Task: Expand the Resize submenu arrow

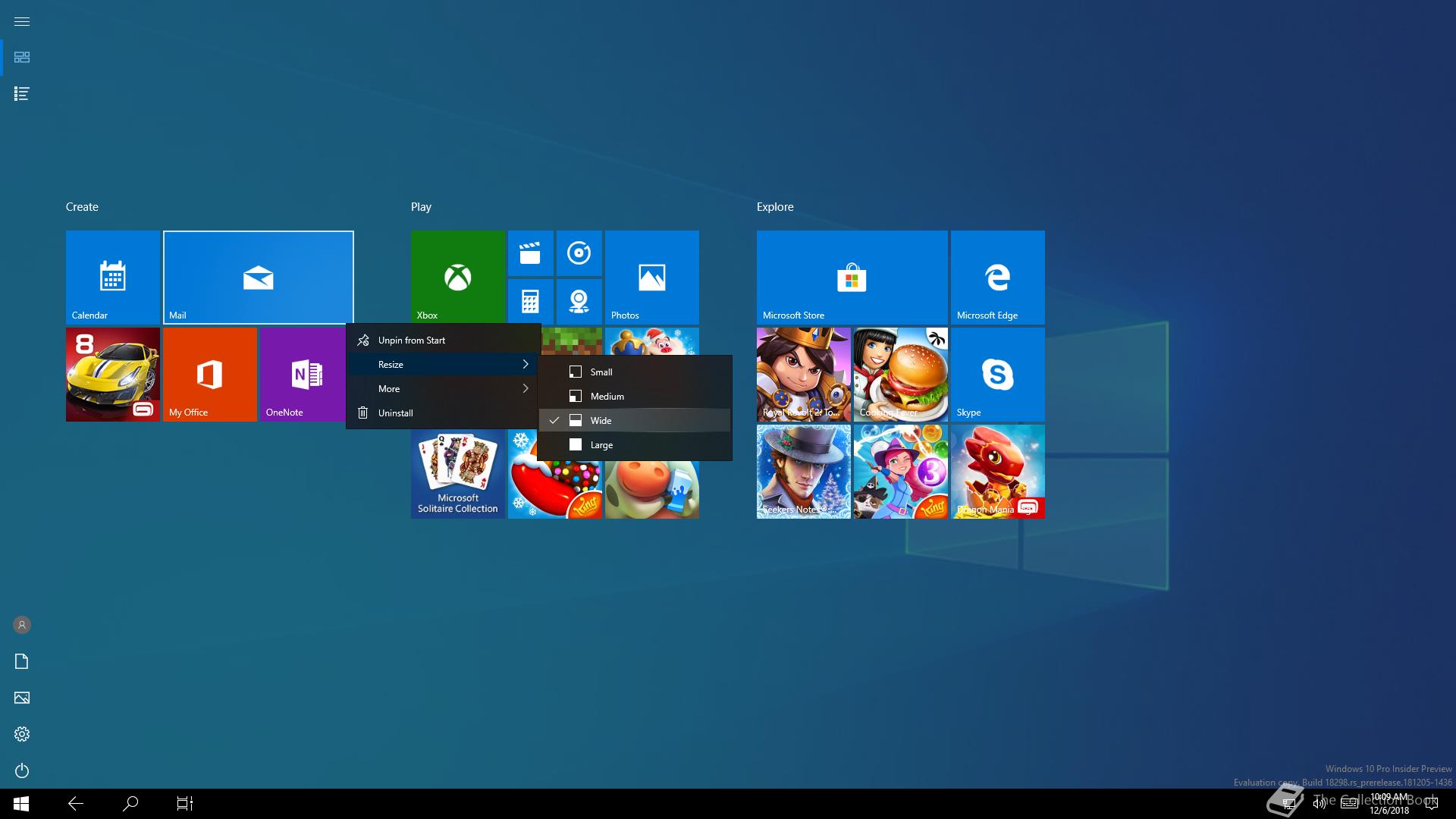Action: pos(525,365)
